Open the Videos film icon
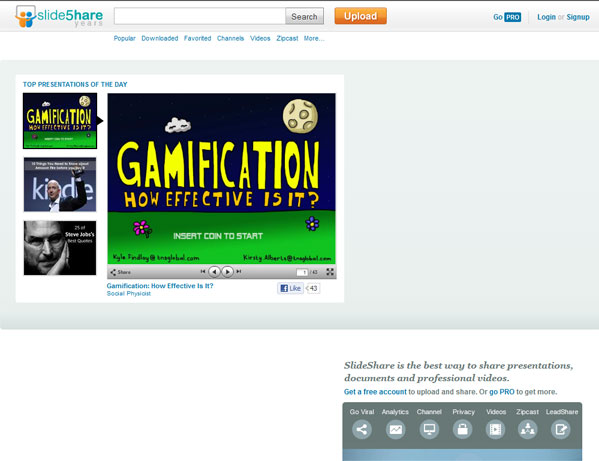Screen dimensions: 599x461 click(x=495, y=429)
